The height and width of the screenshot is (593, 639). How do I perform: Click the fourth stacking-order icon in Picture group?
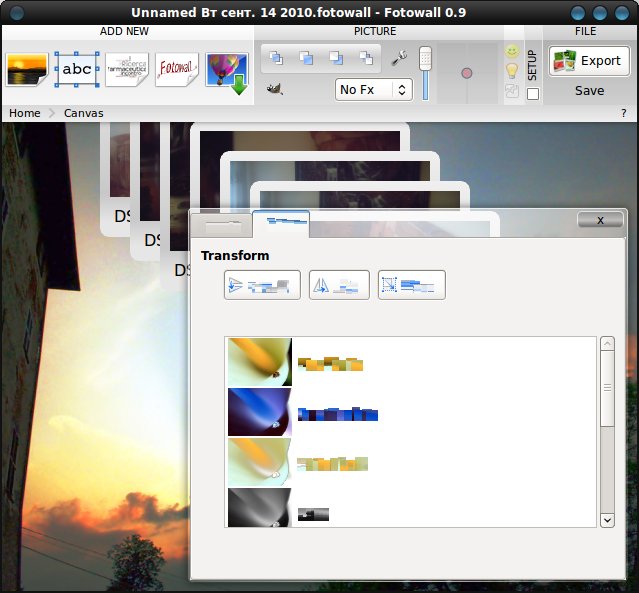(366, 58)
